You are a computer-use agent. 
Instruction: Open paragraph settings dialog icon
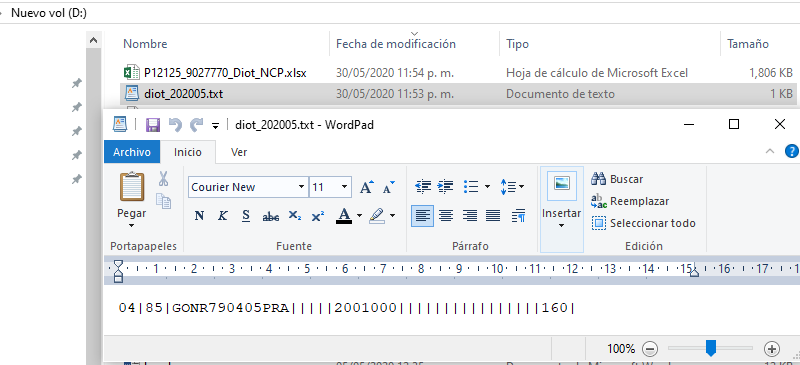[x=519, y=216]
